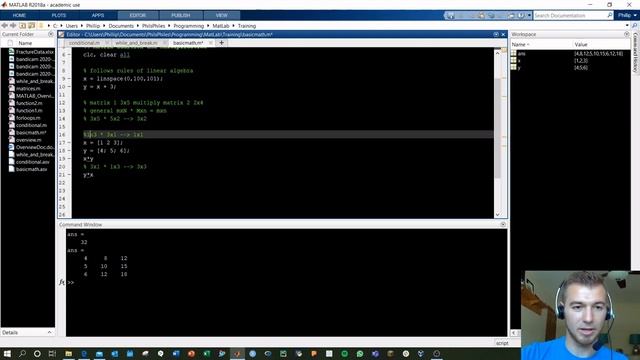Open Editor panel actions menu
This screenshot has width=640, height=360.
(496, 34)
